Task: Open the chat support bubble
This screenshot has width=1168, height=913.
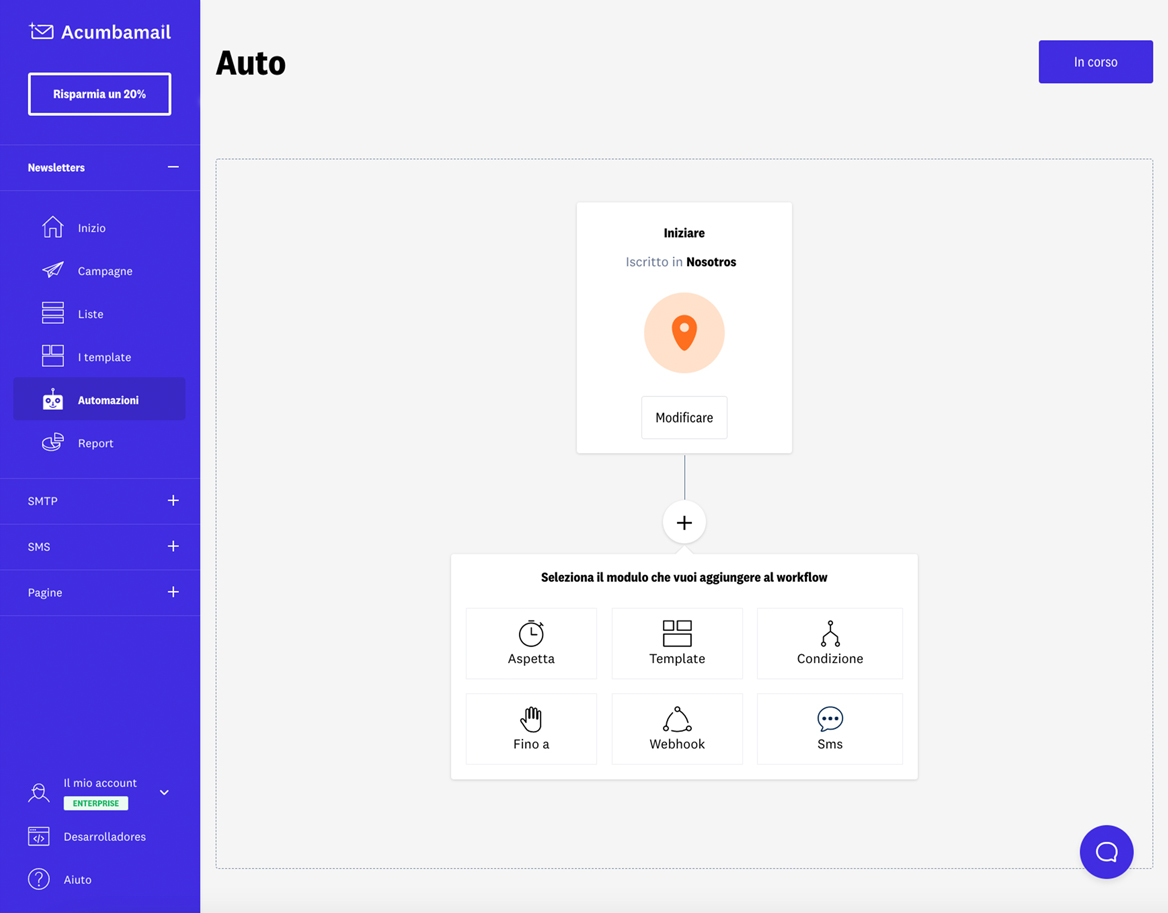Action: (x=1106, y=851)
